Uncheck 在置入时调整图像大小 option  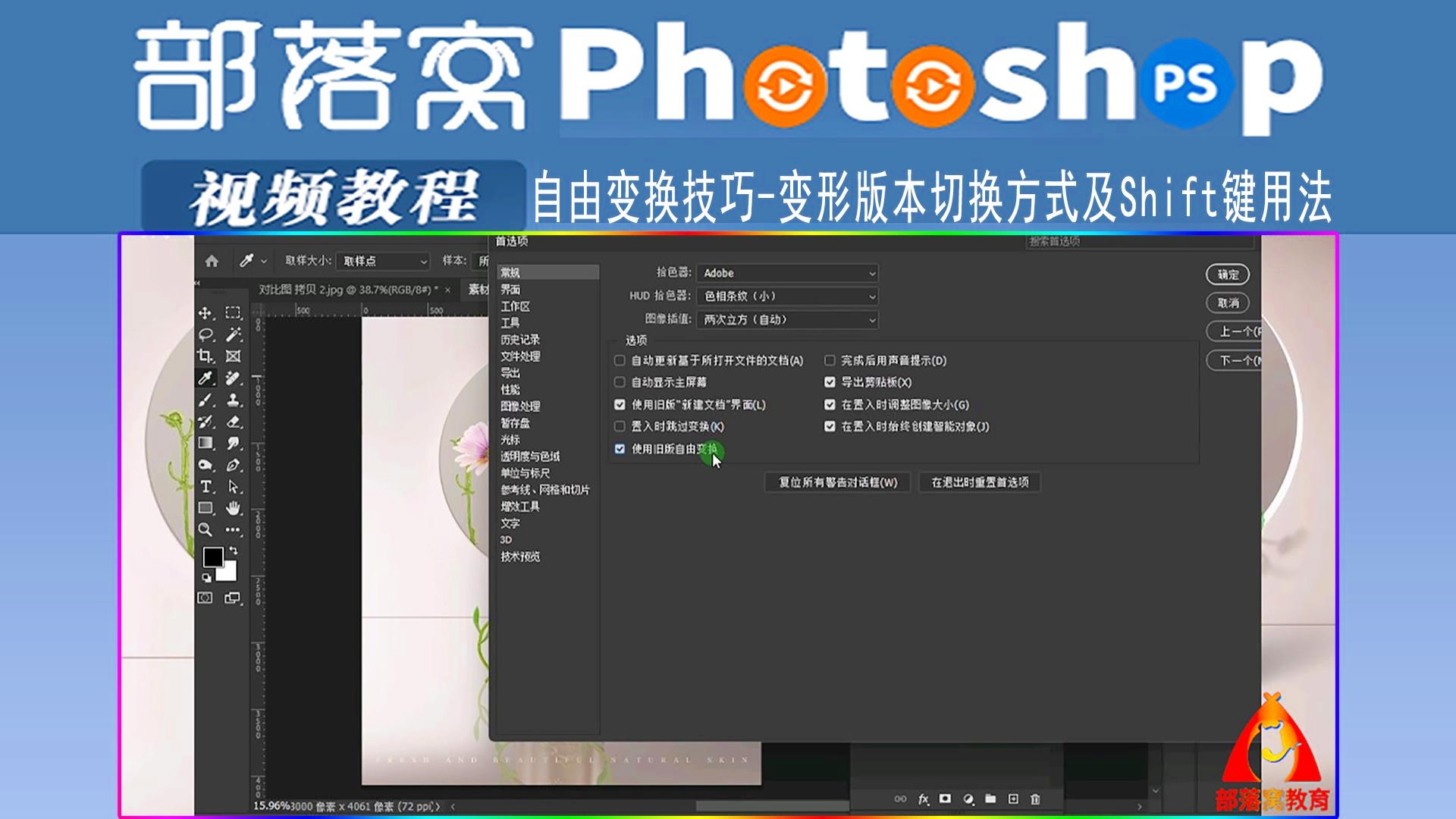830,405
